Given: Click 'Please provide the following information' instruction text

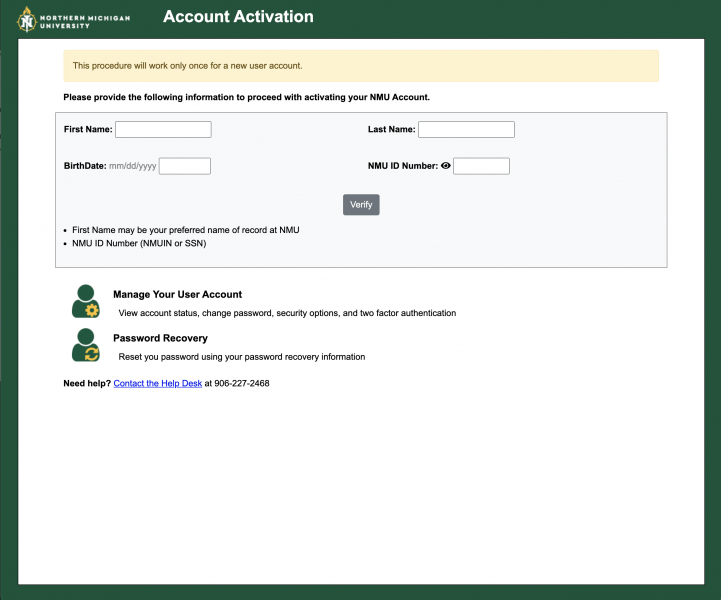Looking at the screenshot, I should [246, 97].
